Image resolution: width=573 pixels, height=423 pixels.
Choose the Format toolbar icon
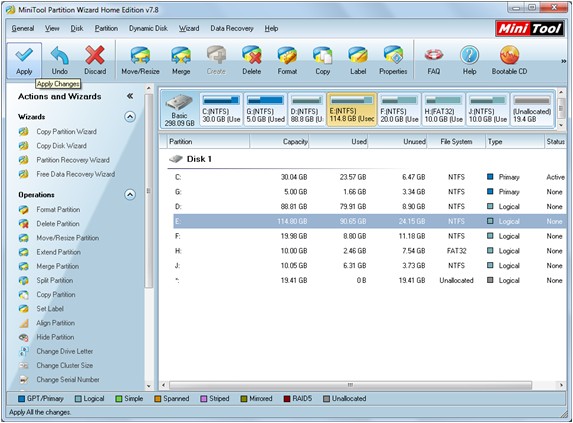[287, 61]
